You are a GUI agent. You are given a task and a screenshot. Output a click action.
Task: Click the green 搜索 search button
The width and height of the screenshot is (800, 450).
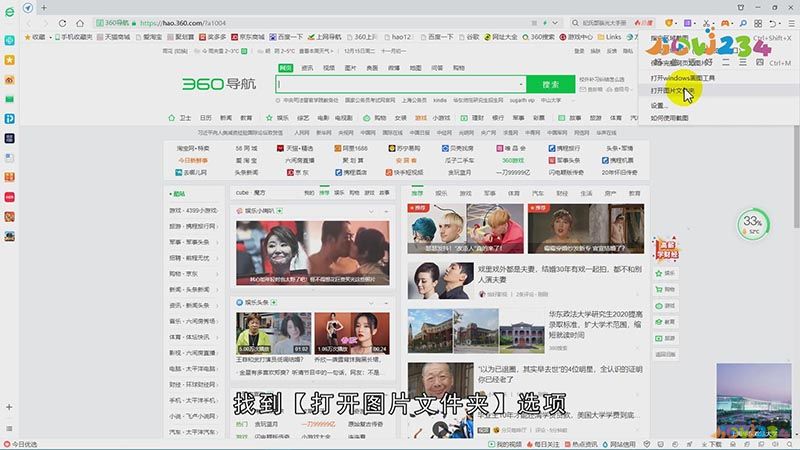(x=551, y=84)
